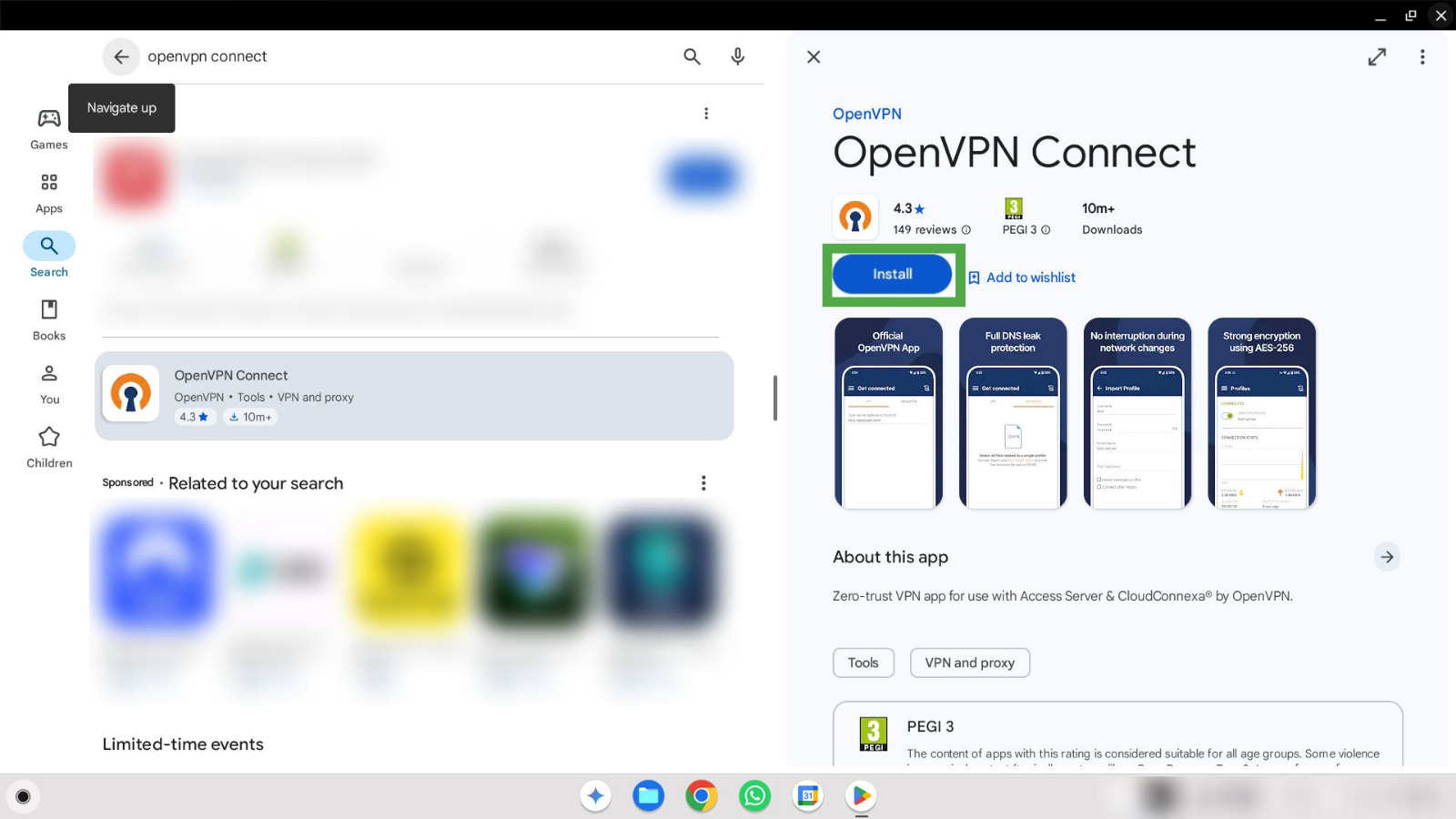Select the Tools category chip

point(864,662)
